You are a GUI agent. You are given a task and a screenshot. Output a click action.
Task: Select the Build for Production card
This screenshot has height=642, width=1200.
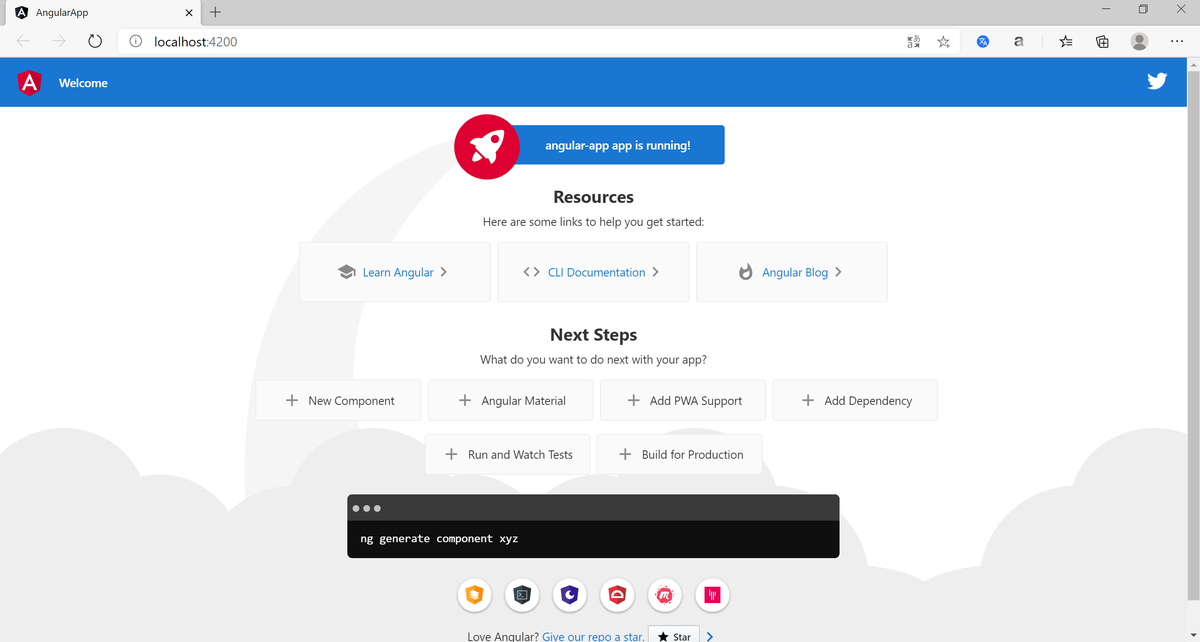[680, 454]
